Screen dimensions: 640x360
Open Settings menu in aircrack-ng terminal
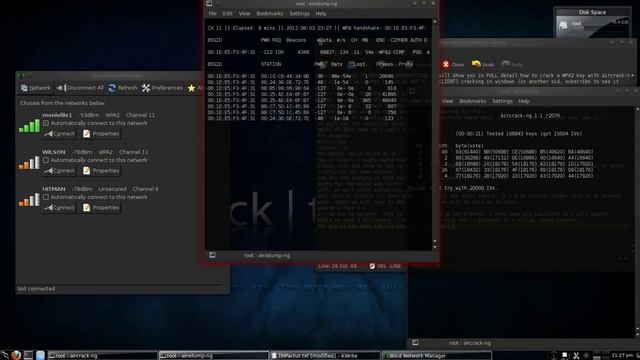pyautogui.click(x=502, y=101)
